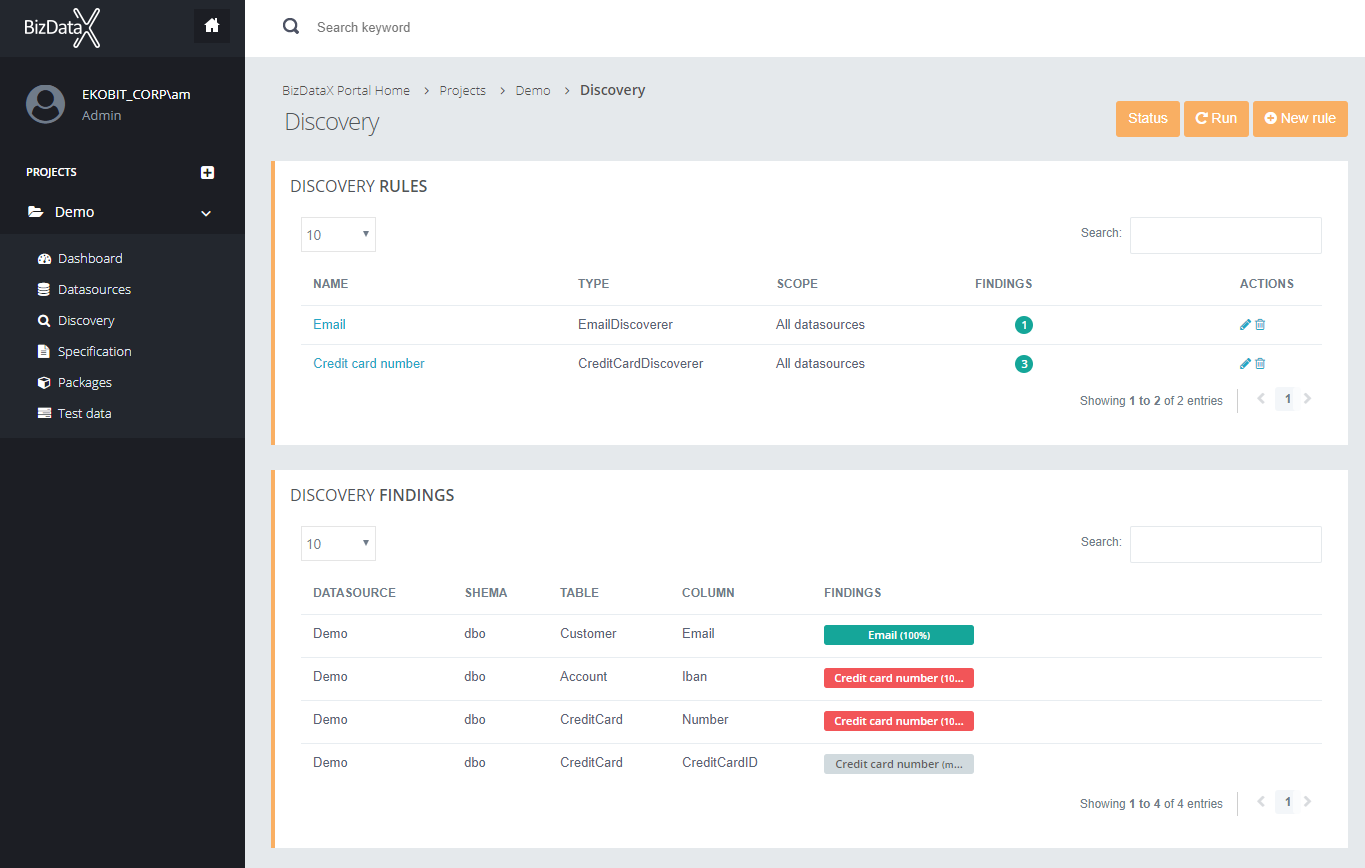Click the user avatar icon
The width and height of the screenshot is (1365, 868).
point(45,104)
